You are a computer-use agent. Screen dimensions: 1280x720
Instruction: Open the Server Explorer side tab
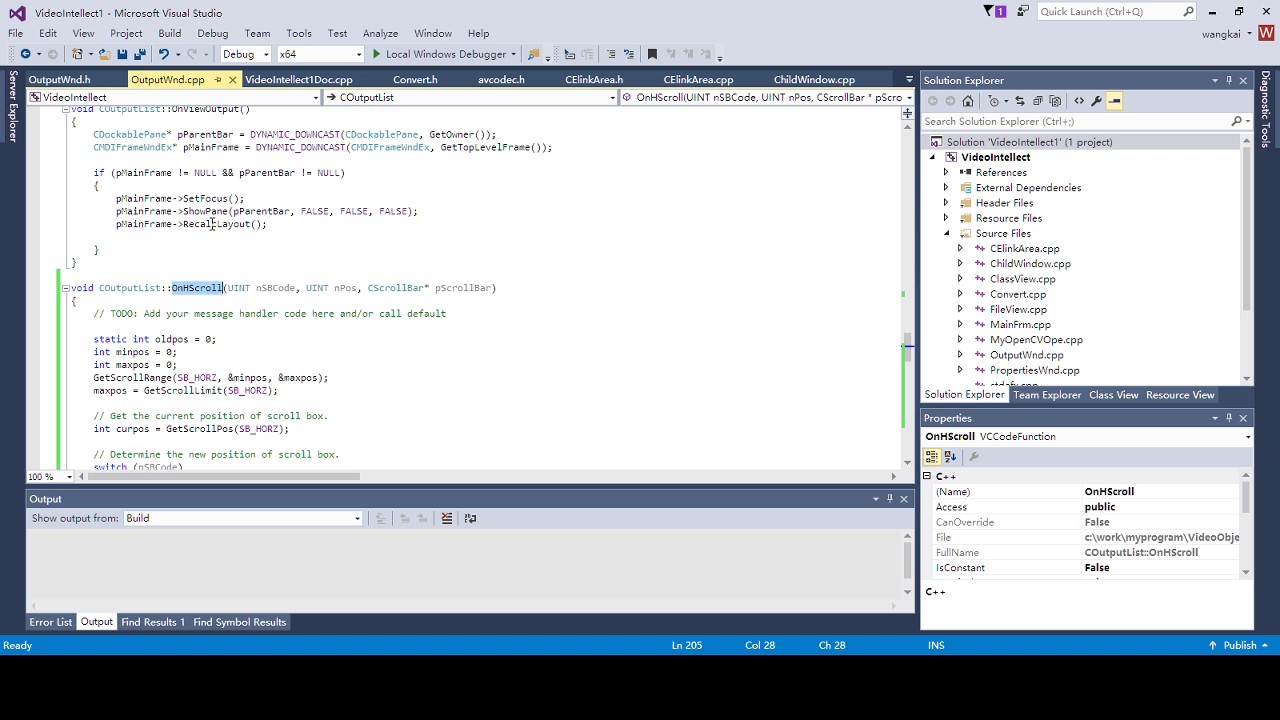13,106
